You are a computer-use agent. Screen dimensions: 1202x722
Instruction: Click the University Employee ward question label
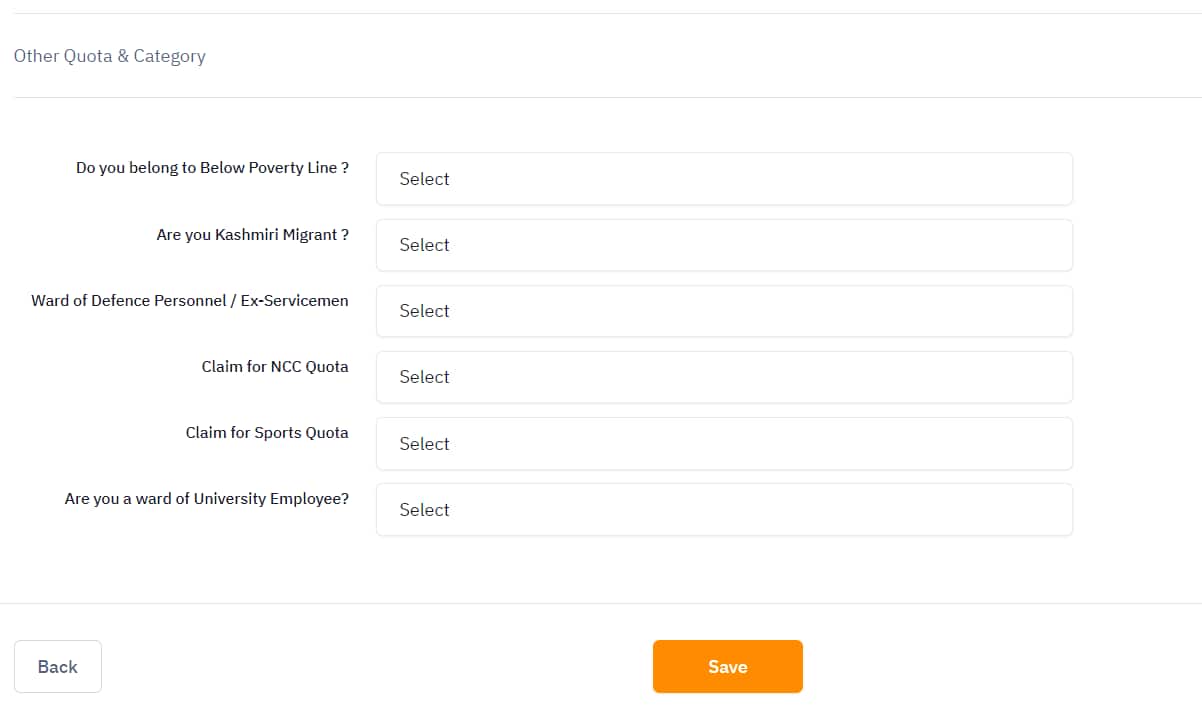pyautogui.click(x=206, y=498)
